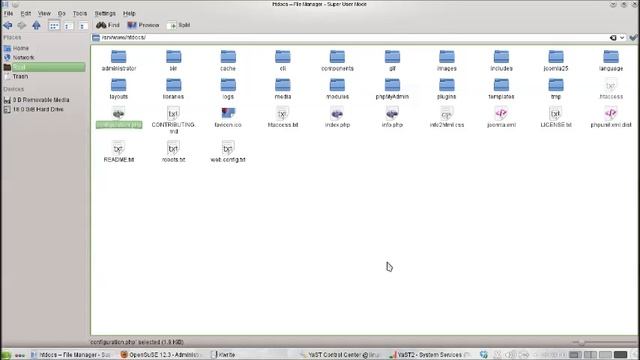Click the location bar path field
Viewport: 640px width, 360px height.
tap(351, 38)
